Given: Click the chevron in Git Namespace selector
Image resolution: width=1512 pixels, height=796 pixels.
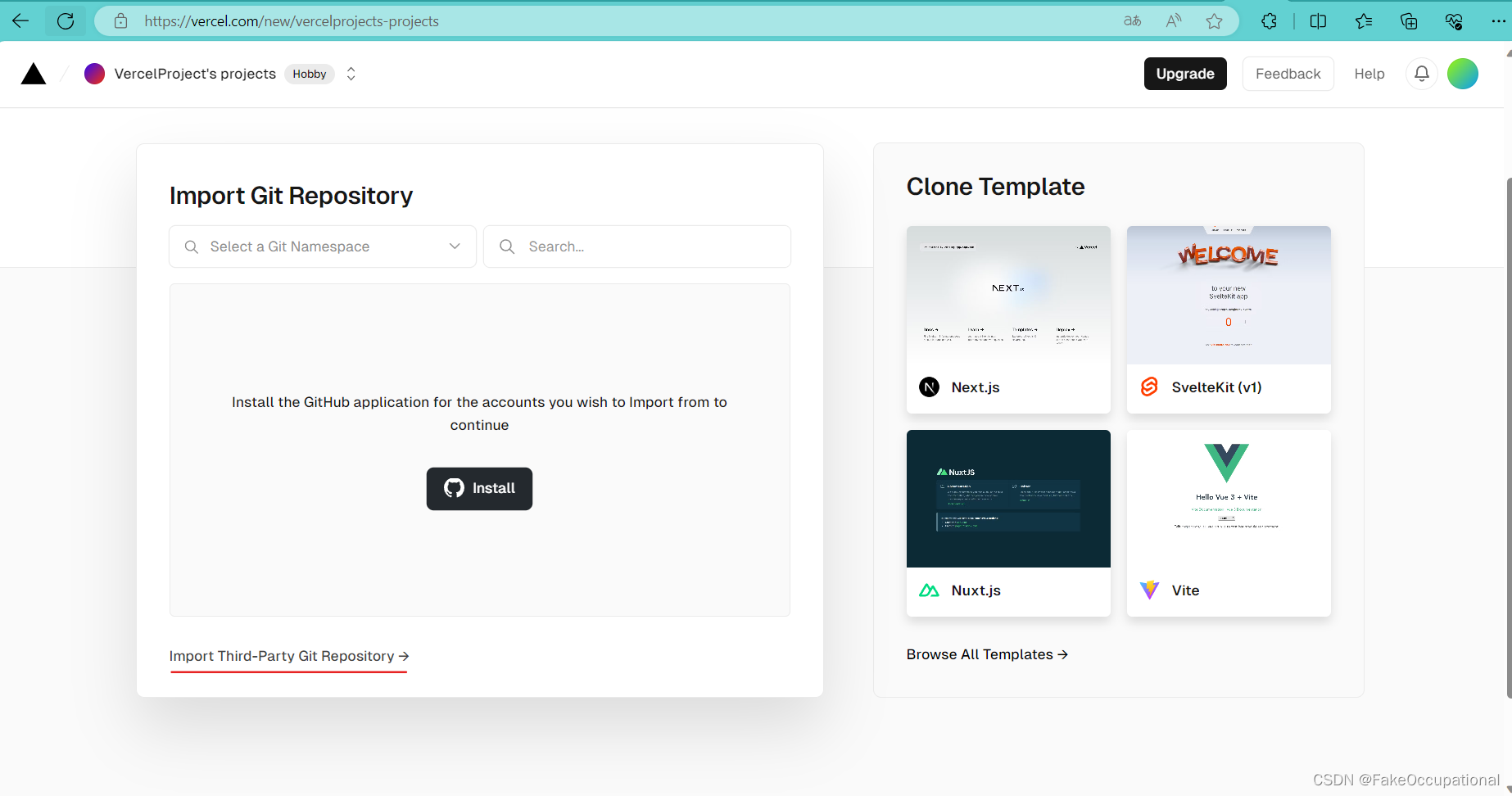Looking at the screenshot, I should [x=455, y=246].
